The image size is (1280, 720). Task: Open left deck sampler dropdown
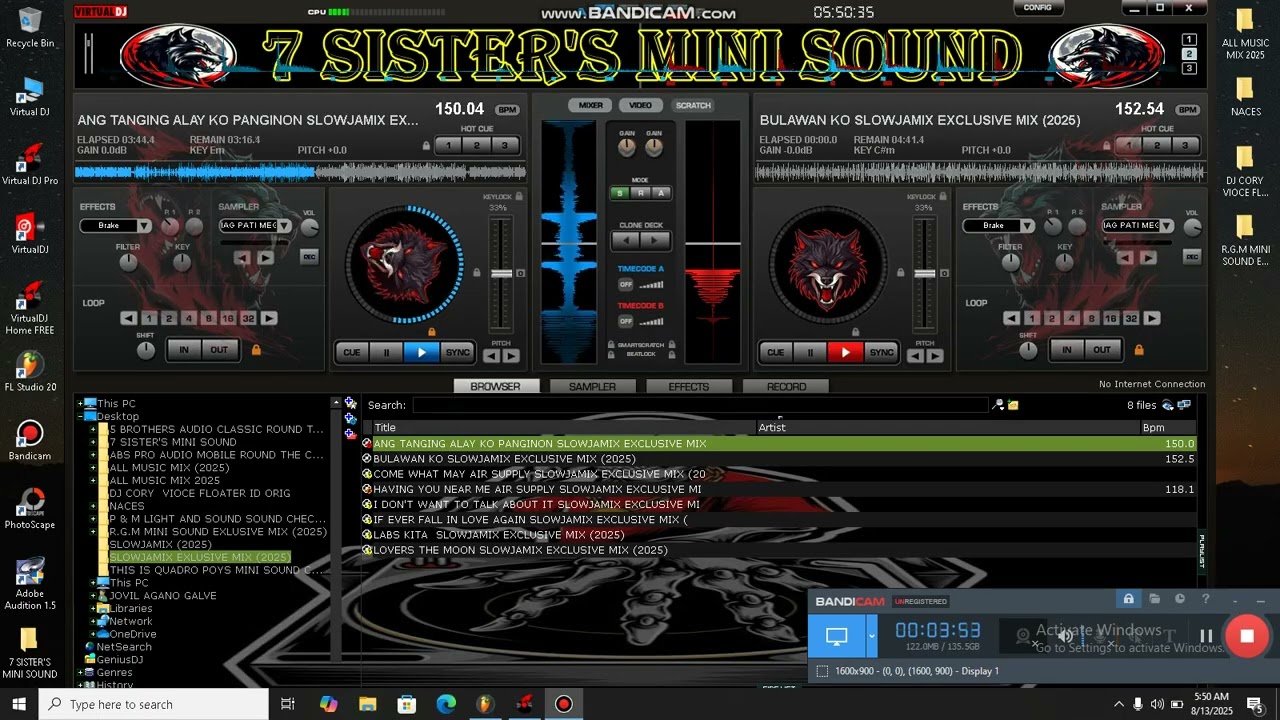(255, 226)
